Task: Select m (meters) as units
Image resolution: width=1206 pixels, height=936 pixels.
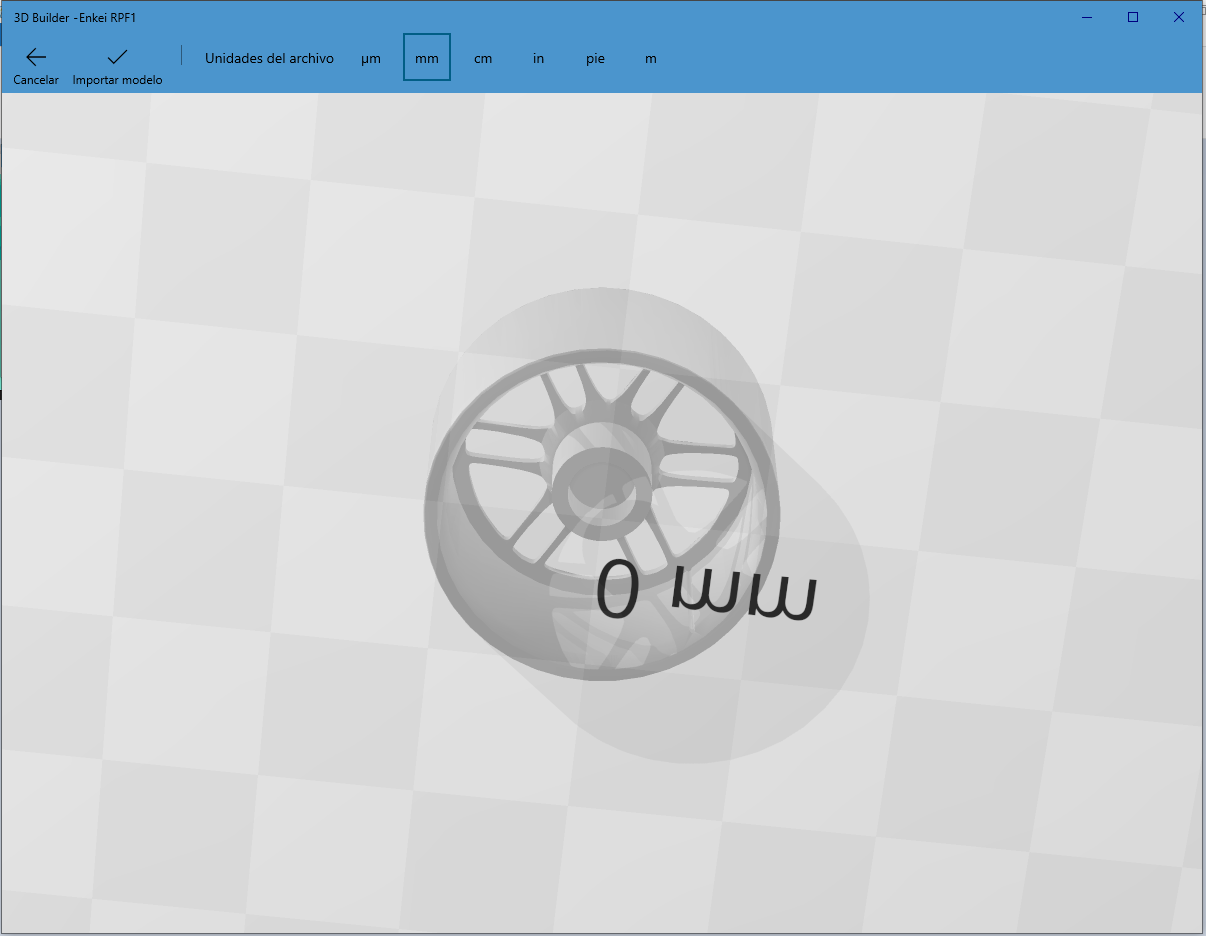Action: click(x=651, y=58)
